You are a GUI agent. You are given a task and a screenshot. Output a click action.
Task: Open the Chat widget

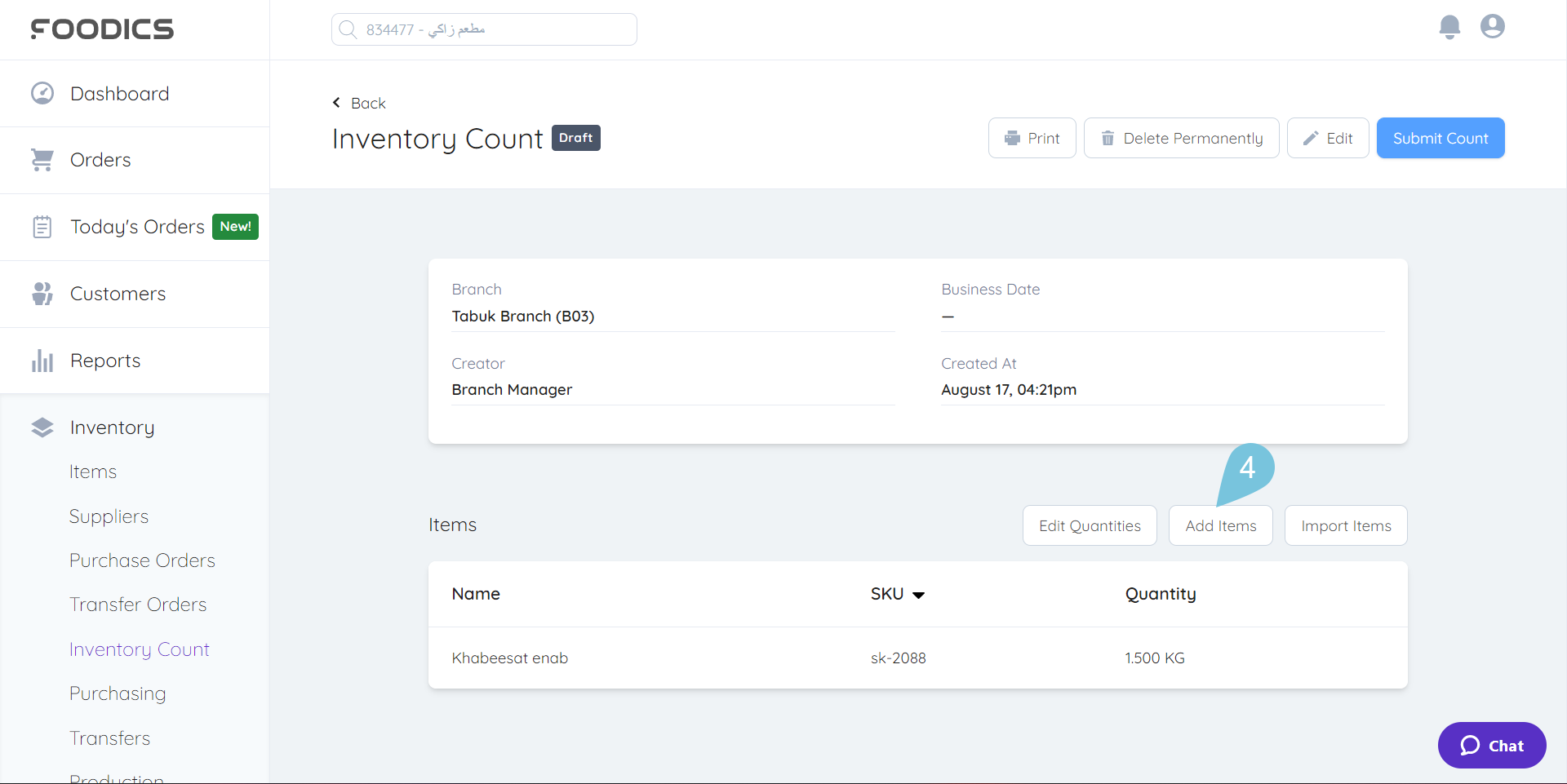(1492, 746)
